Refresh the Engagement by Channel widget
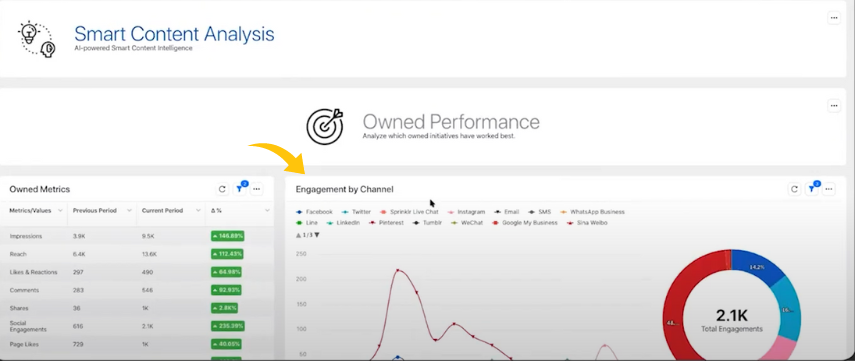Viewport: 855px width, 361px height. (794, 189)
